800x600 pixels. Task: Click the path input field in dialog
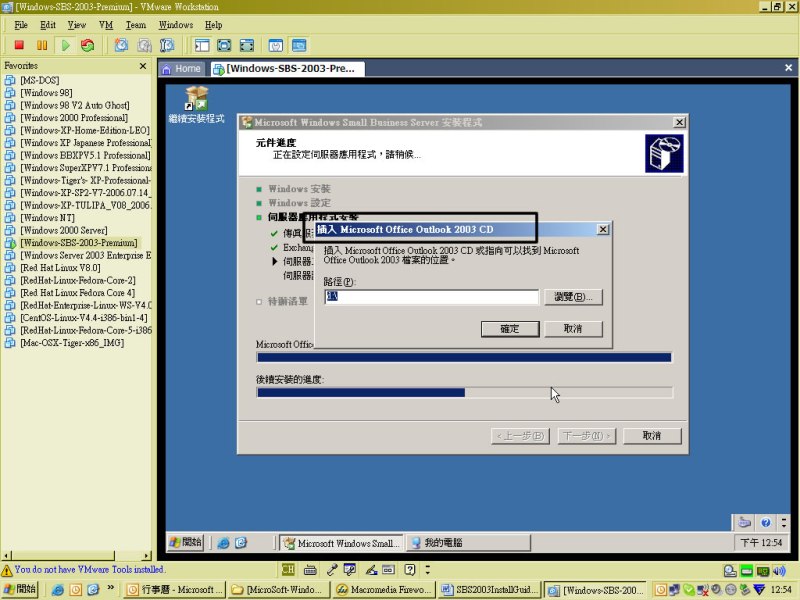tap(431, 297)
